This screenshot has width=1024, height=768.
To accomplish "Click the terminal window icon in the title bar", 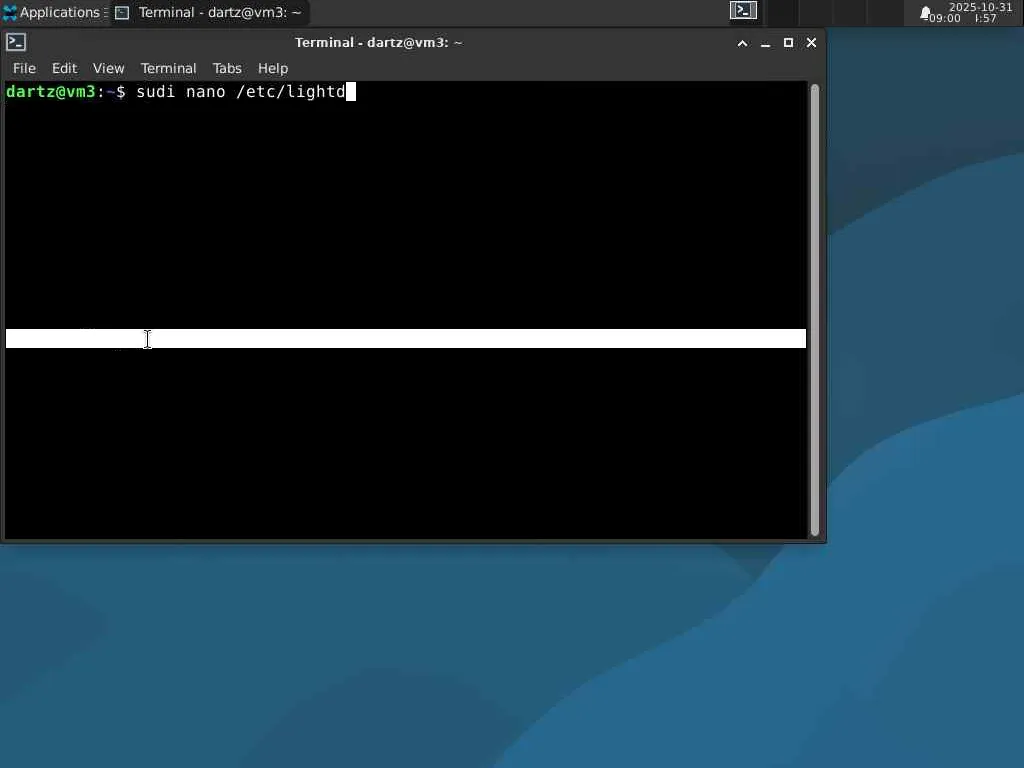I will pyautogui.click(x=16, y=42).
